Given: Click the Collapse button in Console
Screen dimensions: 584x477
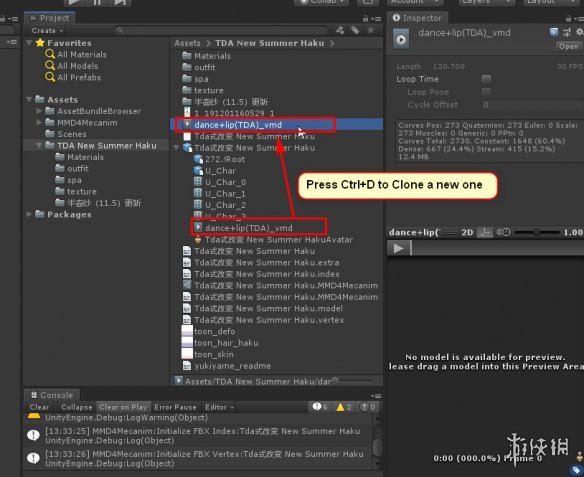Looking at the screenshot, I should click(76, 407).
